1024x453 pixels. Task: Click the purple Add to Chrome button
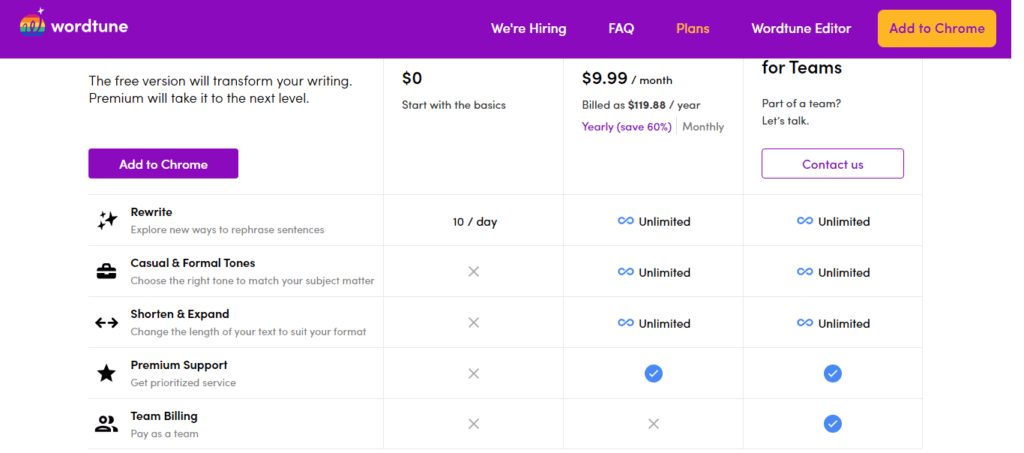tap(163, 164)
